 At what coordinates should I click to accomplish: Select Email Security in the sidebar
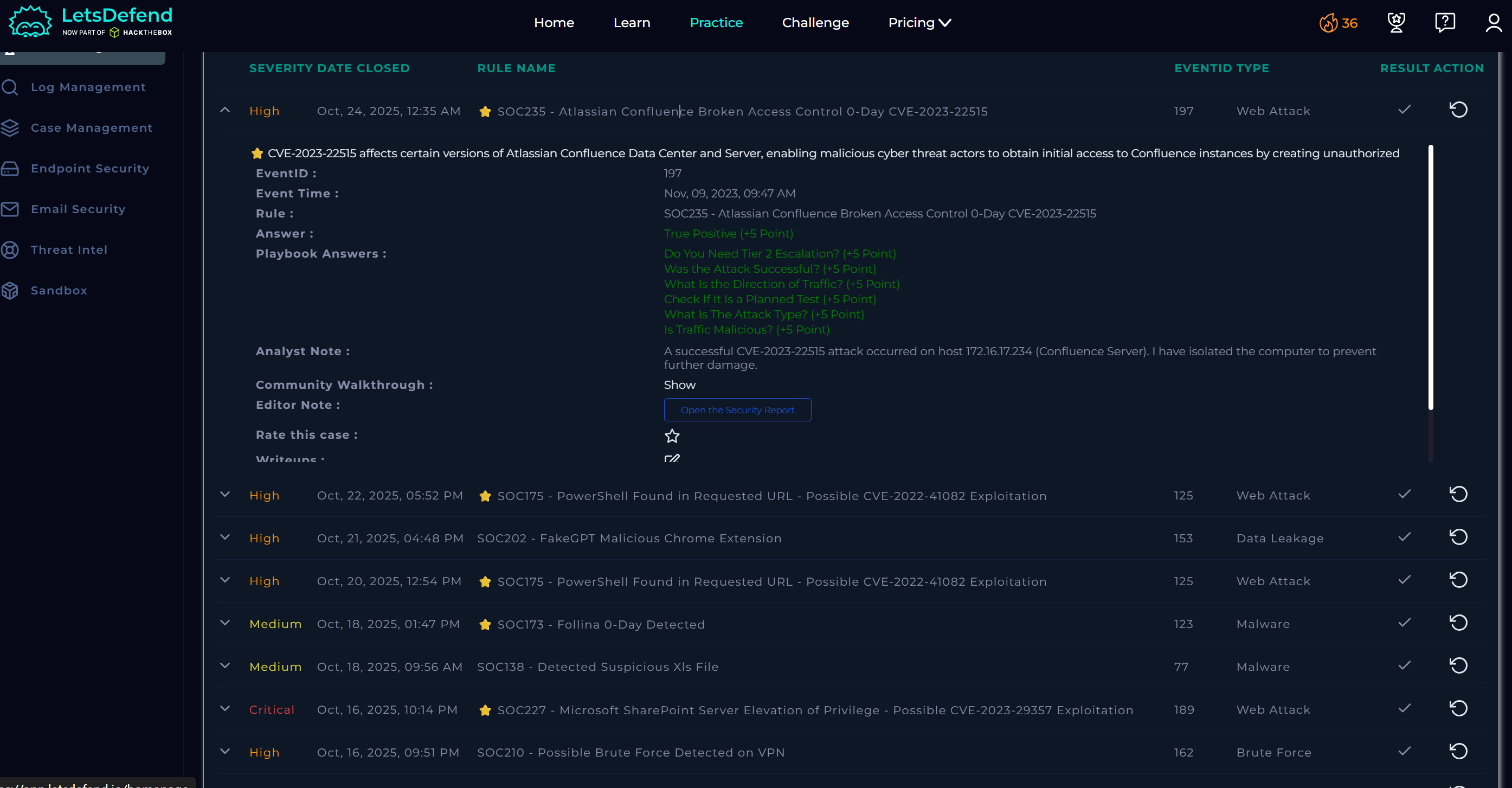[78, 209]
